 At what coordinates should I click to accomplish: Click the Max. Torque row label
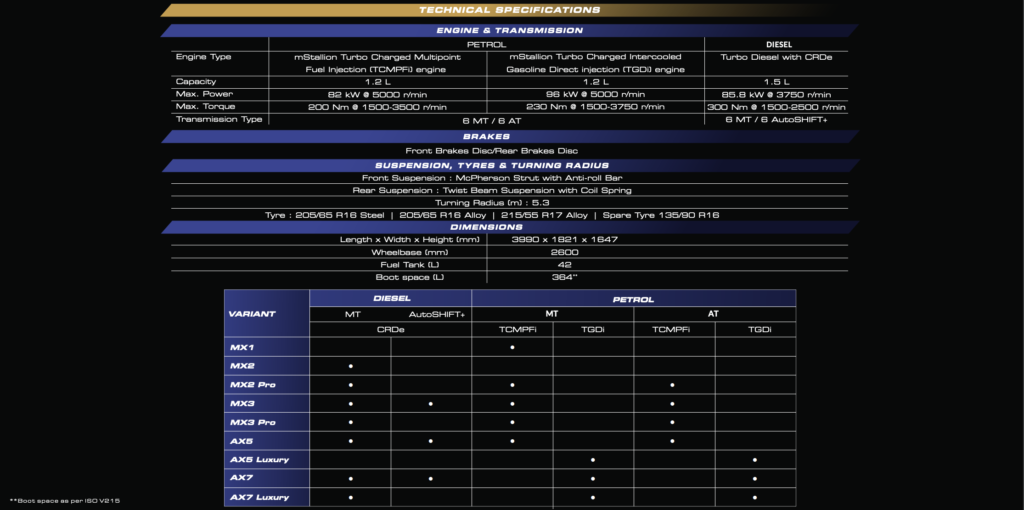click(x=201, y=106)
